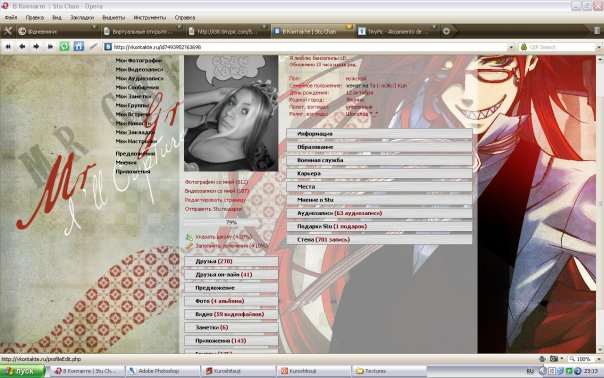
Task: Open the Виджеты menu
Action: (114, 17)
